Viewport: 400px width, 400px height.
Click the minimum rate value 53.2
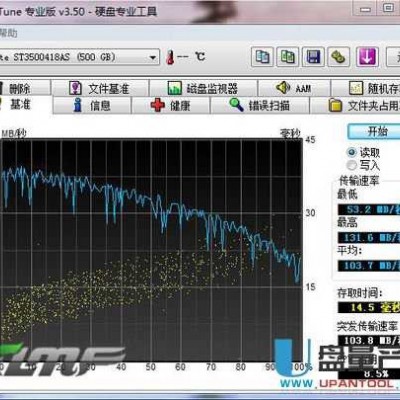[x=369, y=210]
